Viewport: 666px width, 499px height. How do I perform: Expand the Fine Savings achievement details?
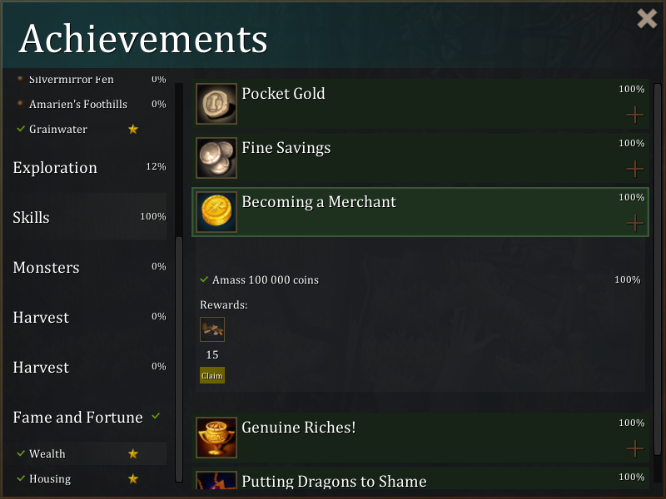pyautogui.click(x=634, y=169)
